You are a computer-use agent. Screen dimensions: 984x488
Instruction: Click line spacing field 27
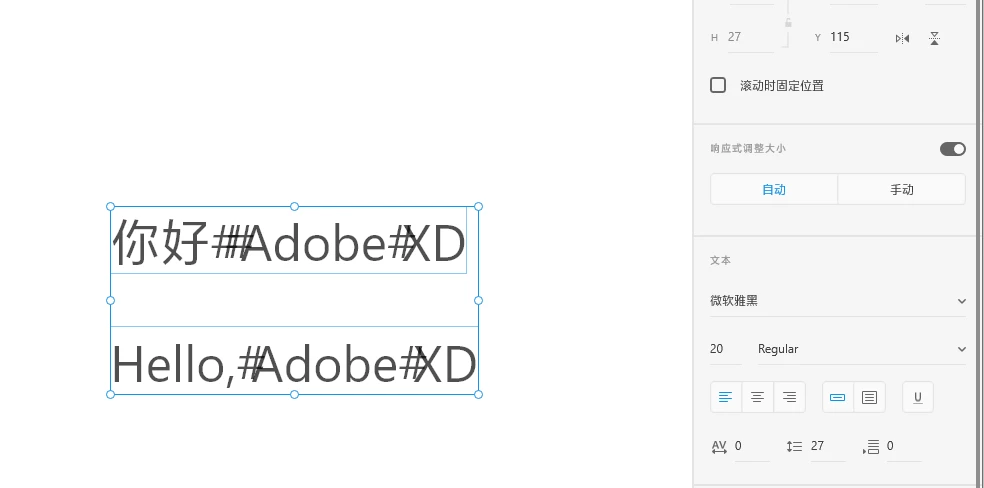(x=828, y=447)
